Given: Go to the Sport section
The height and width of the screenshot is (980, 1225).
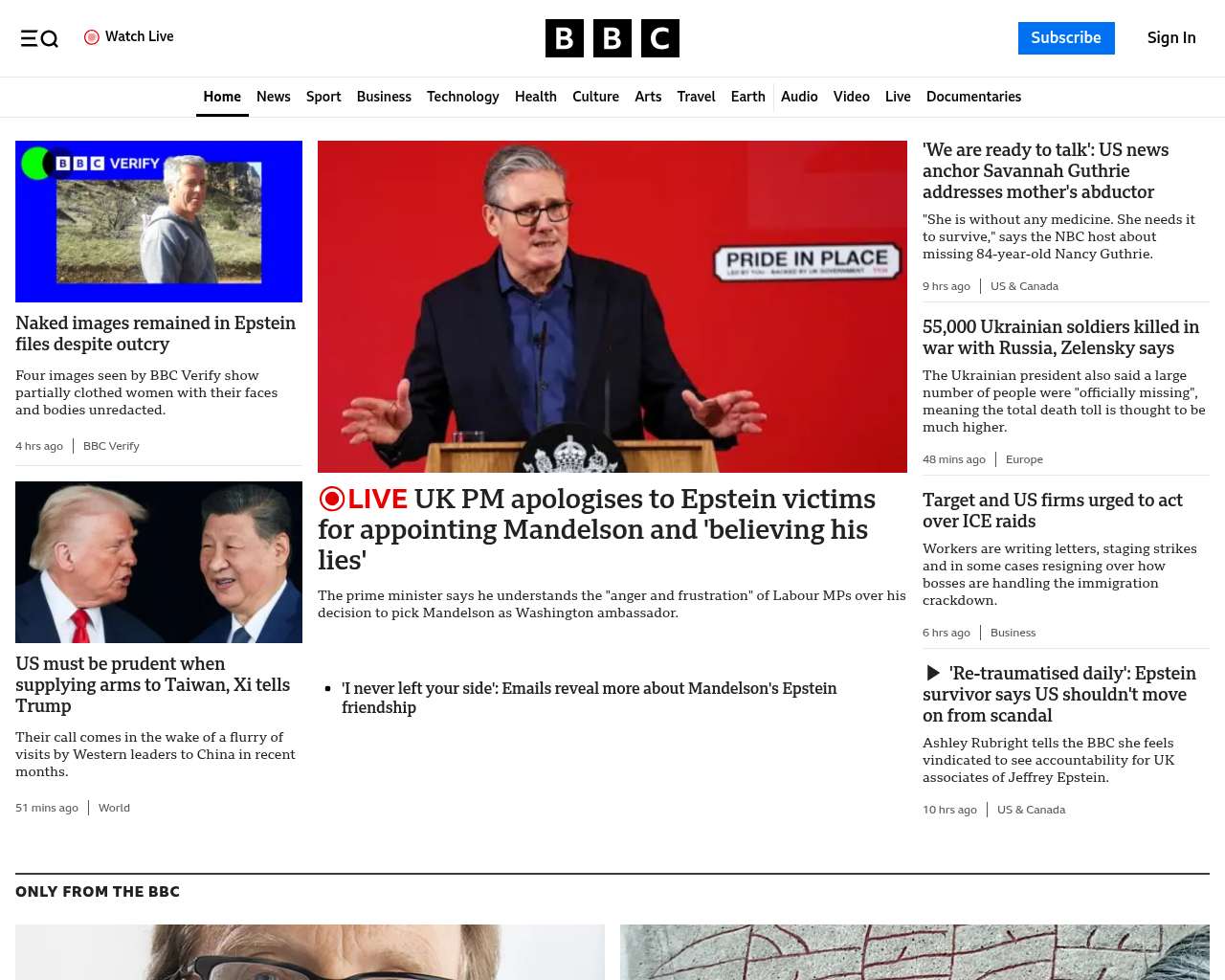Looking at the screenshot, I should pos(323,97).
